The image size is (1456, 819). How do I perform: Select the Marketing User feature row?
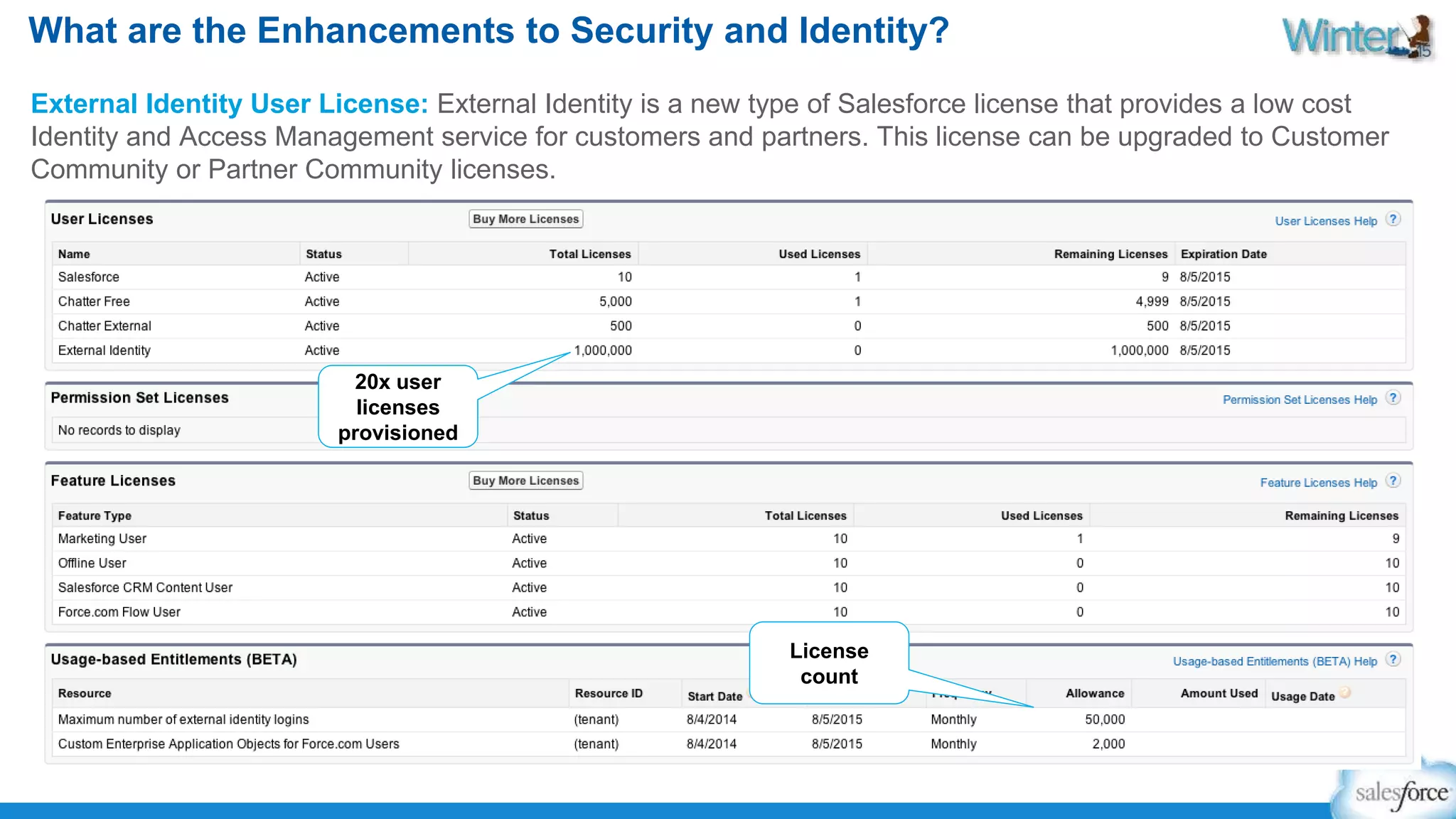pos(729,539)
